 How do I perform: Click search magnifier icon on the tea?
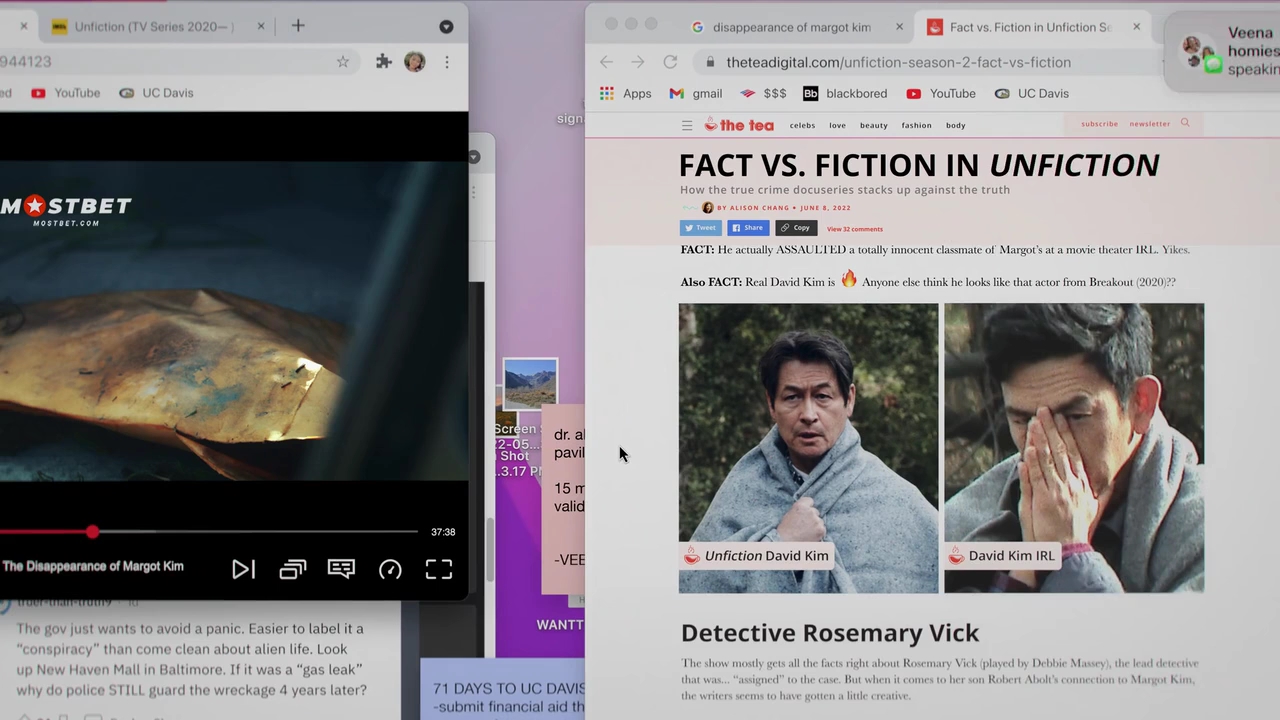(1185, 123)
